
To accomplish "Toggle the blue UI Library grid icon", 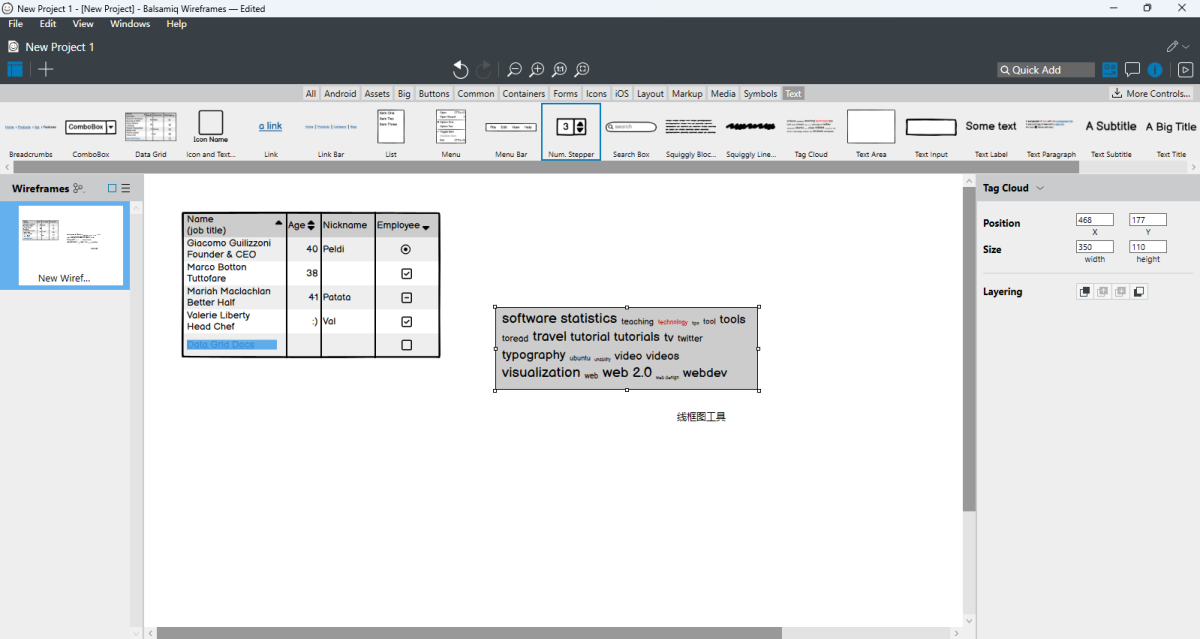I will [1110, 70].
